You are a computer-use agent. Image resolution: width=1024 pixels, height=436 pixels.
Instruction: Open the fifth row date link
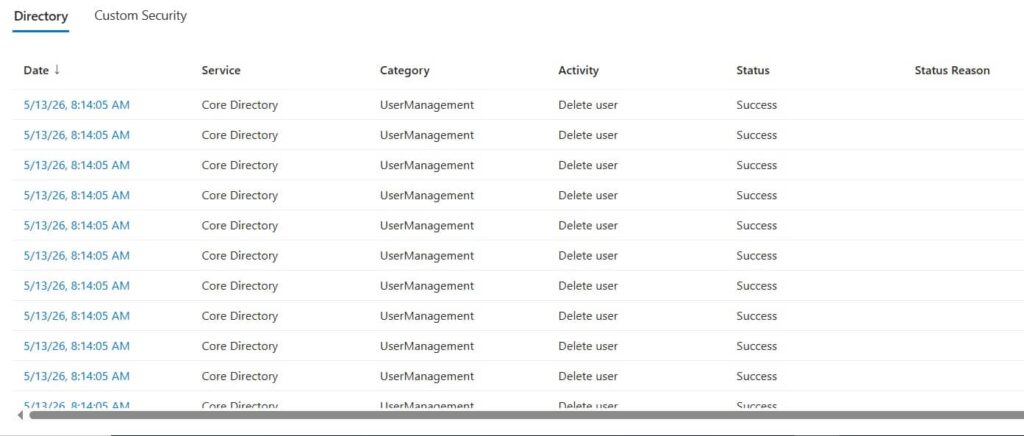(x=76, y=225)
